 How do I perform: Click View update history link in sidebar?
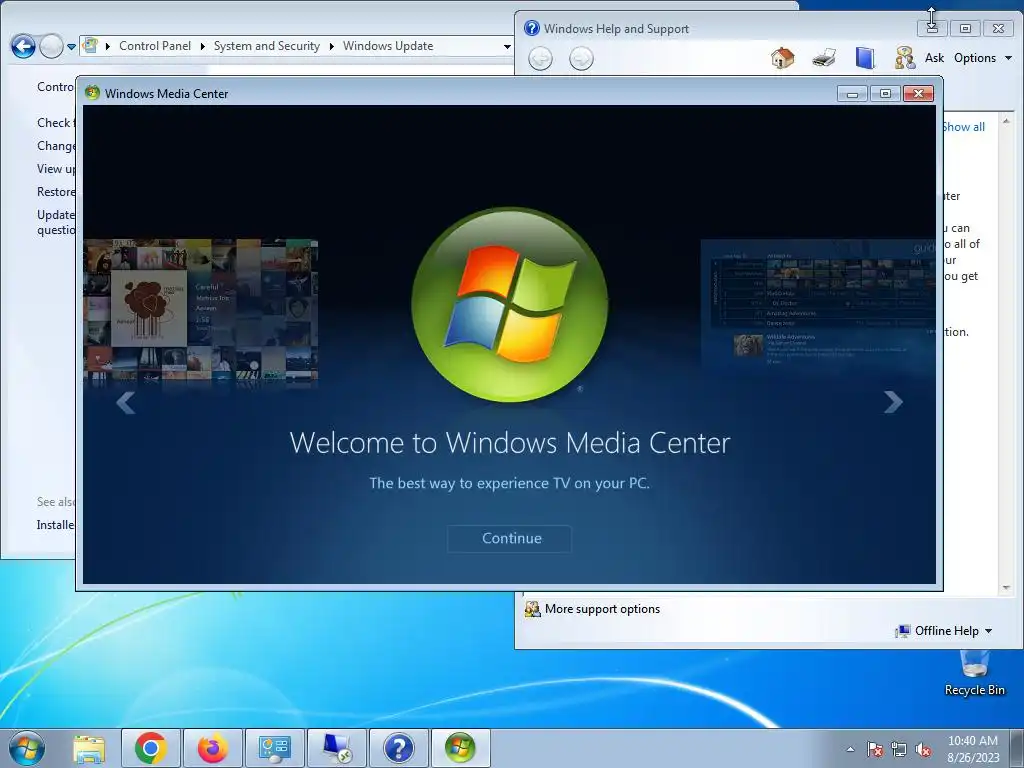click(56, 168)
